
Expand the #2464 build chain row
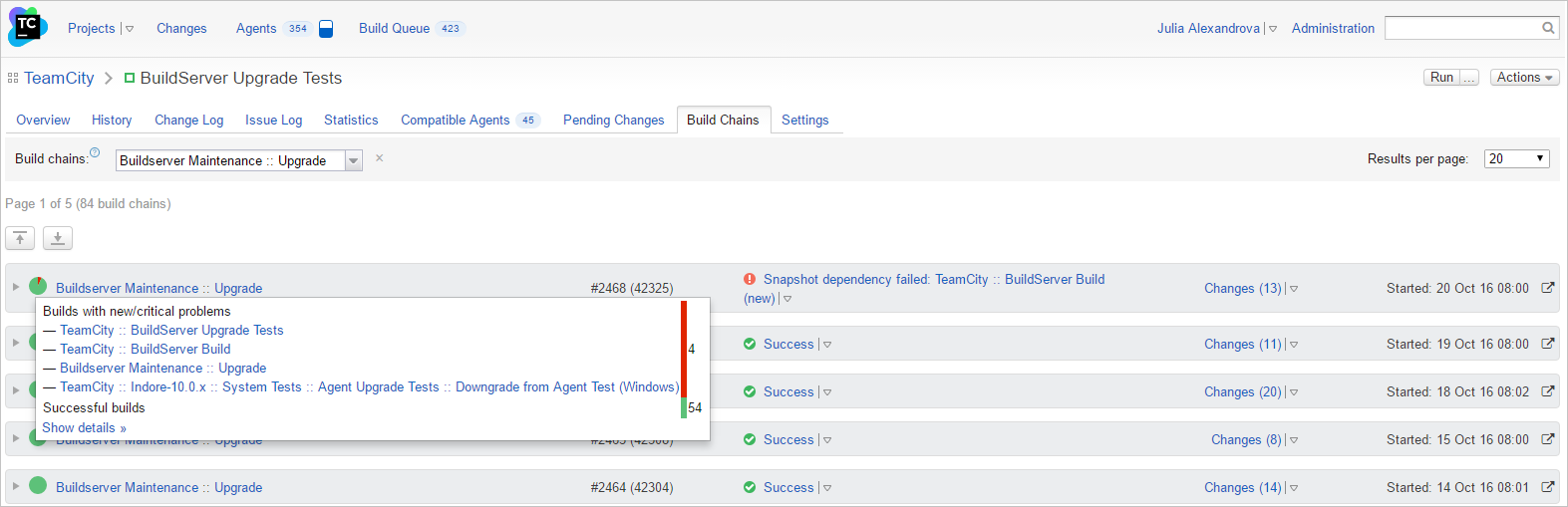pos(16,486)
